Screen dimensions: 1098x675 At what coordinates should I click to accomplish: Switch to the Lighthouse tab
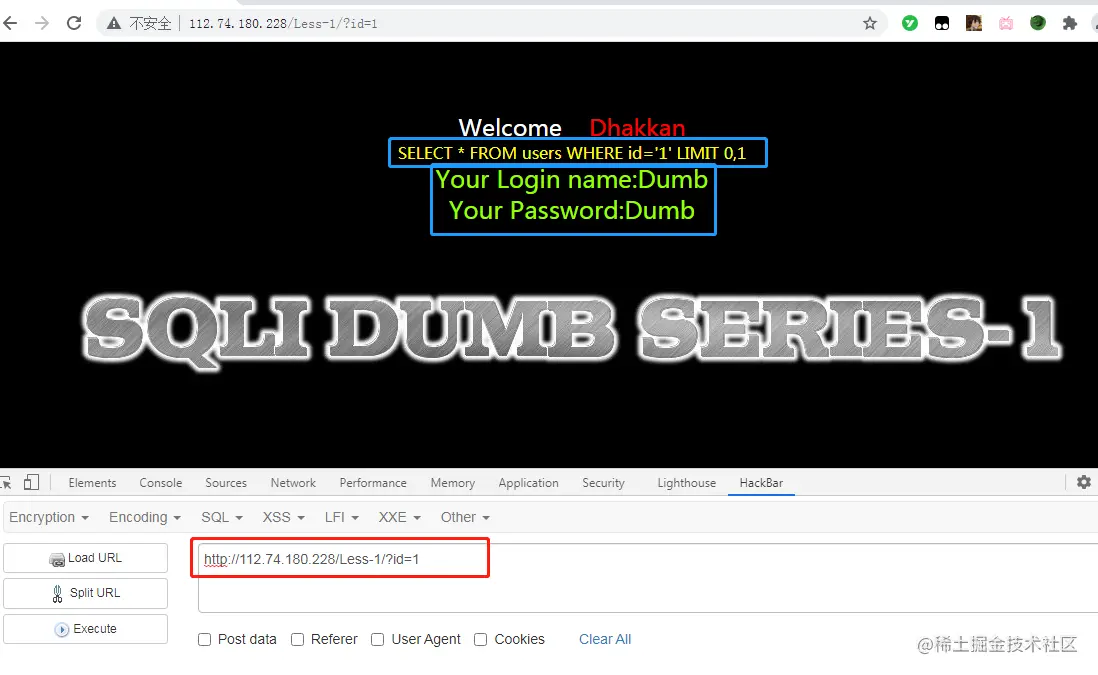click(x=686, y=482)
